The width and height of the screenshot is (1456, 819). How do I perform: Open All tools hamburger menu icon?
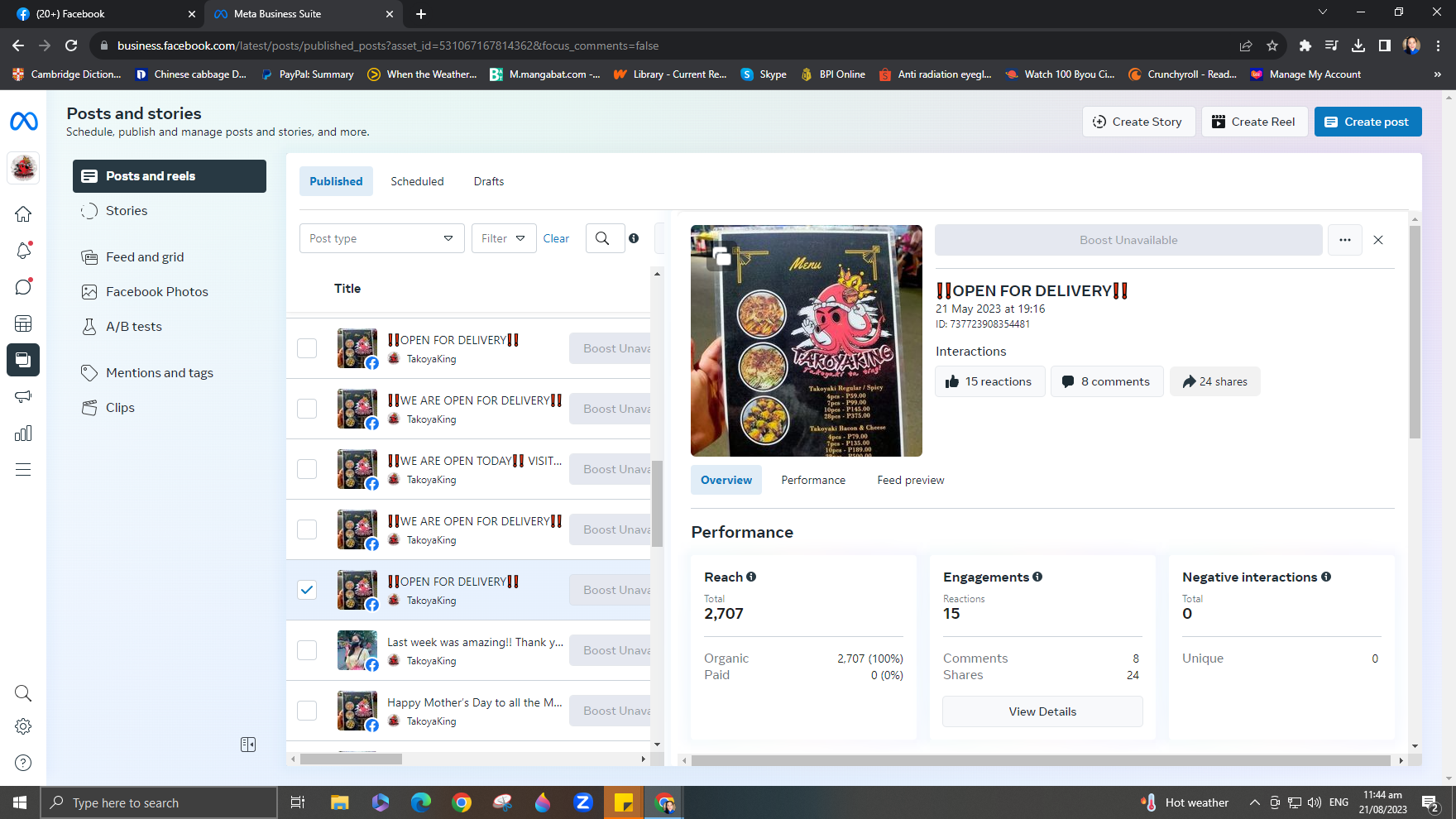[23, 469]
